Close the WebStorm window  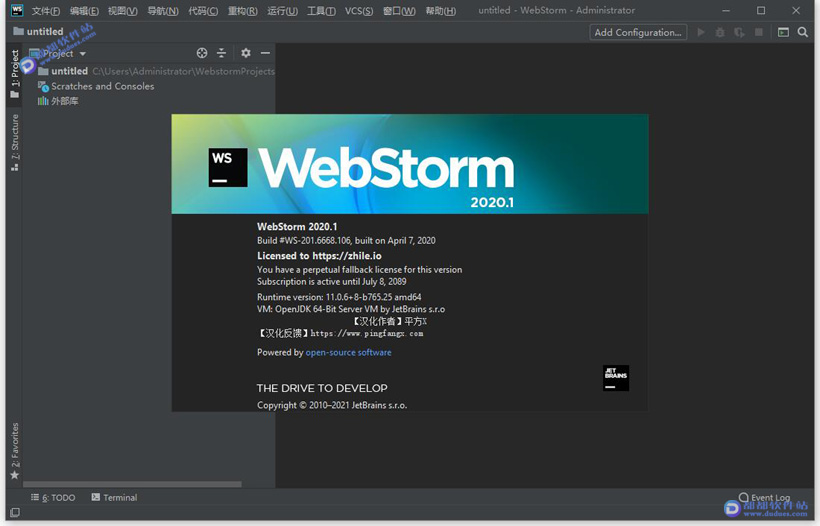(796, 10)
